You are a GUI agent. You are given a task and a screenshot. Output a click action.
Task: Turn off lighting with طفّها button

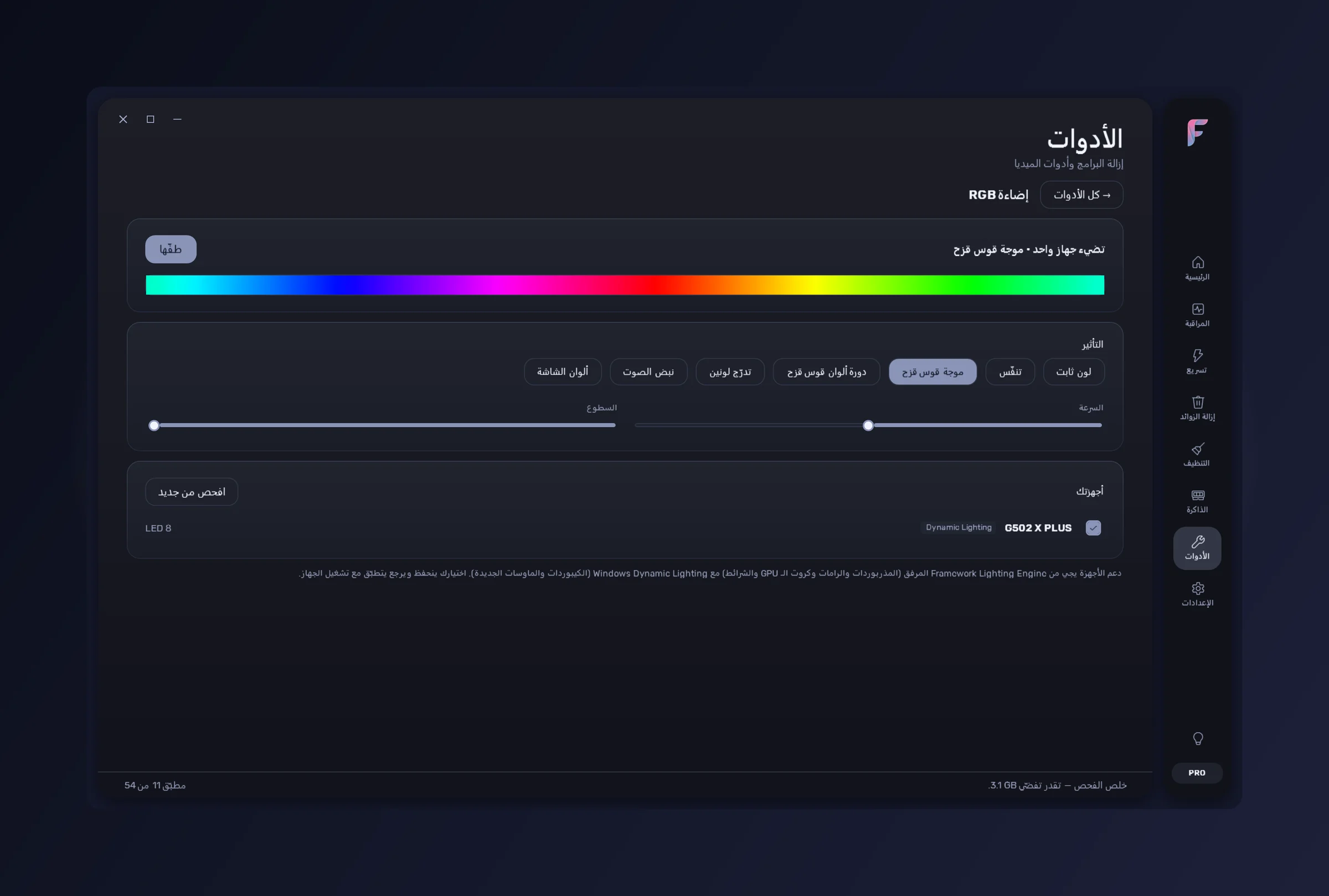tap(171, 249)
